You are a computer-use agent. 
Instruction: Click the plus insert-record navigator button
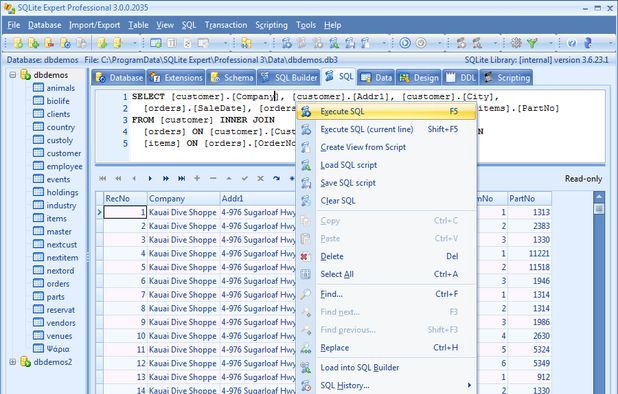click(197, 178)
